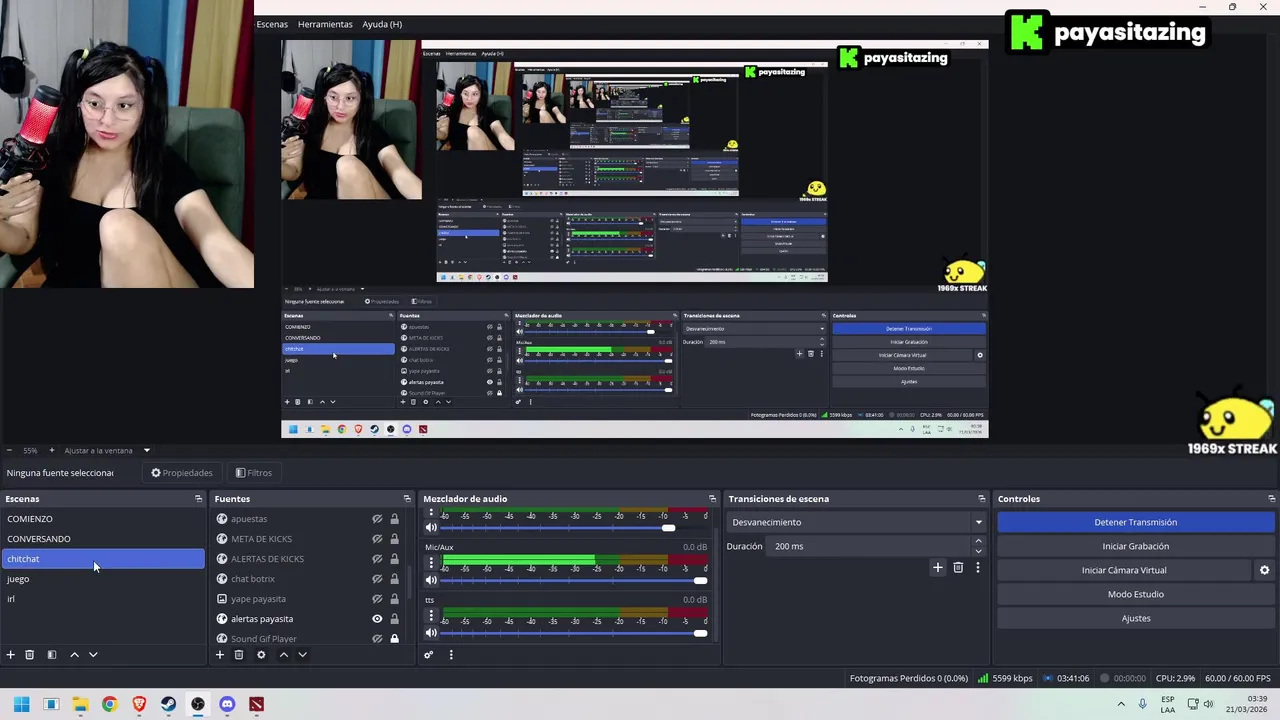Show the chat botrix source
This screenshot has height=720, width=1280.
click(x=377, y=579)
